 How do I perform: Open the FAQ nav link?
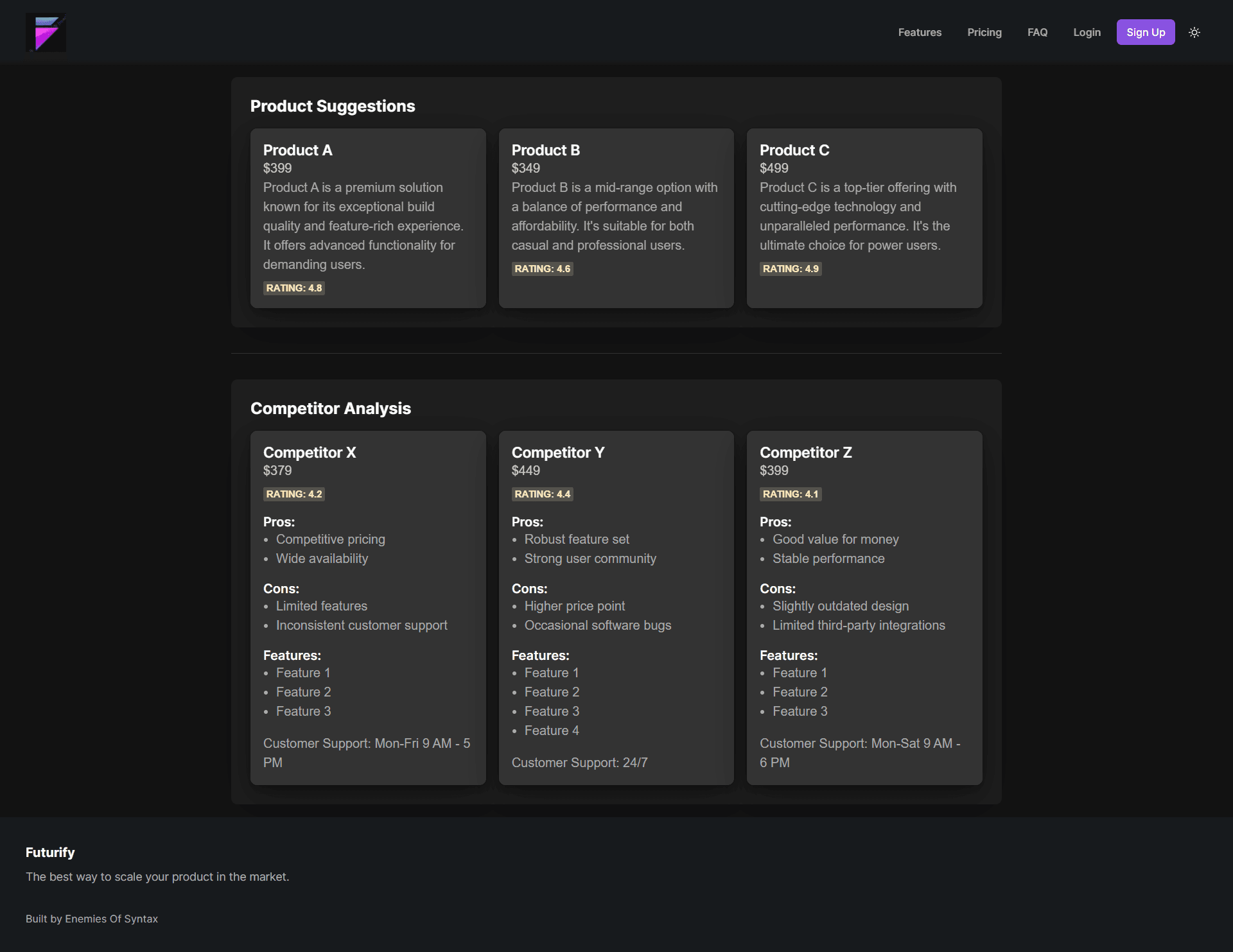click(1037, 32)
